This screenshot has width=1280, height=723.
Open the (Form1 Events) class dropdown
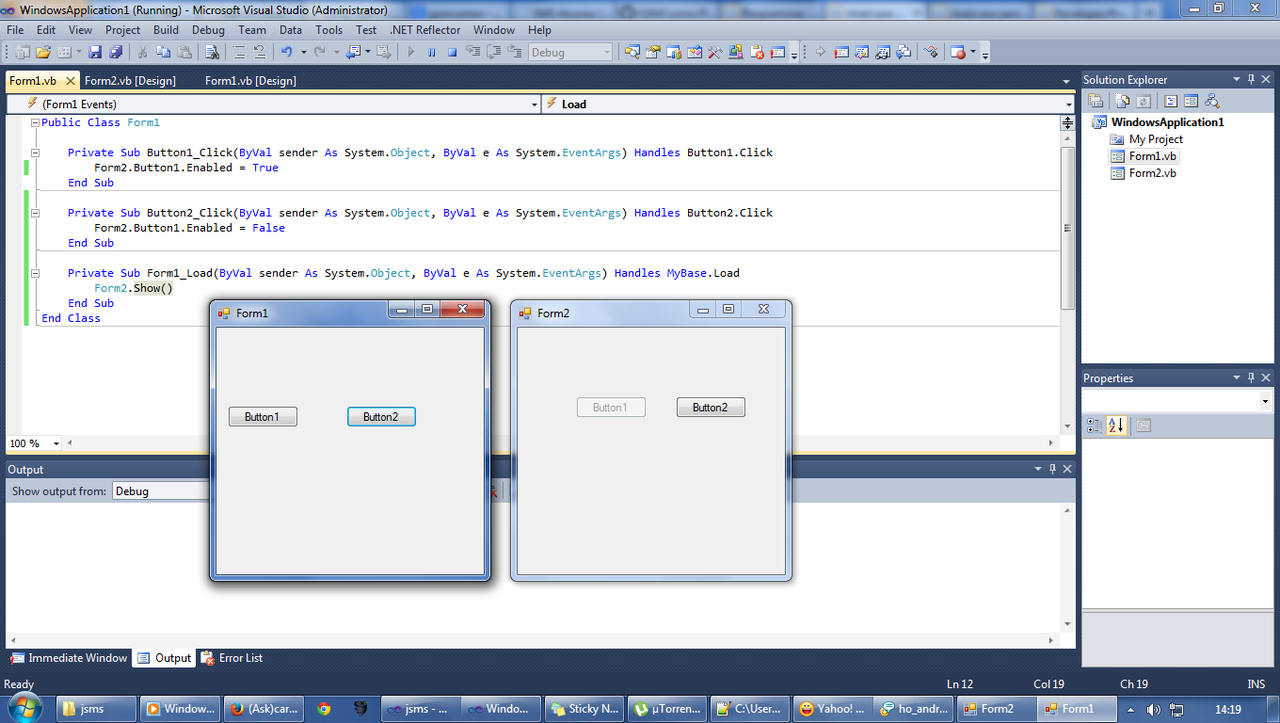pyautogui.click(x=273, y=104)
